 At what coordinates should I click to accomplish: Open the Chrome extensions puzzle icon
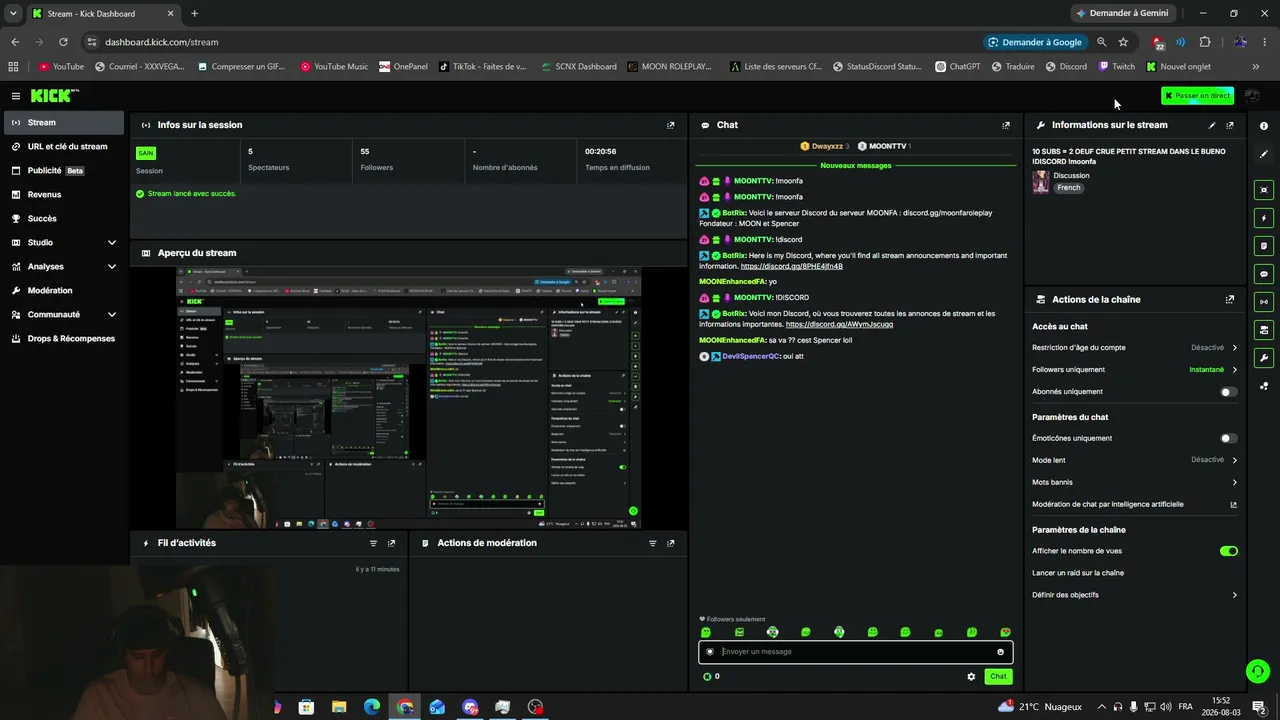pos(1205,42)
